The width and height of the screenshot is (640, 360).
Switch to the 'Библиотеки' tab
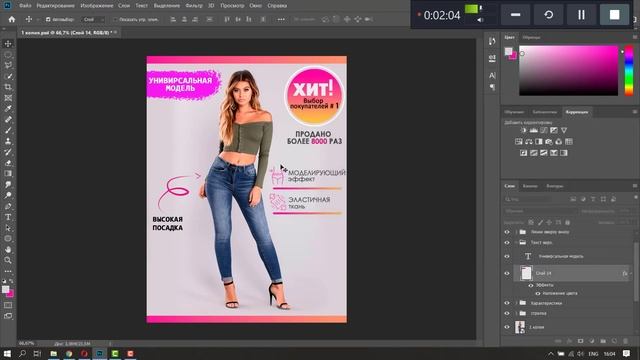click(544, 112)
